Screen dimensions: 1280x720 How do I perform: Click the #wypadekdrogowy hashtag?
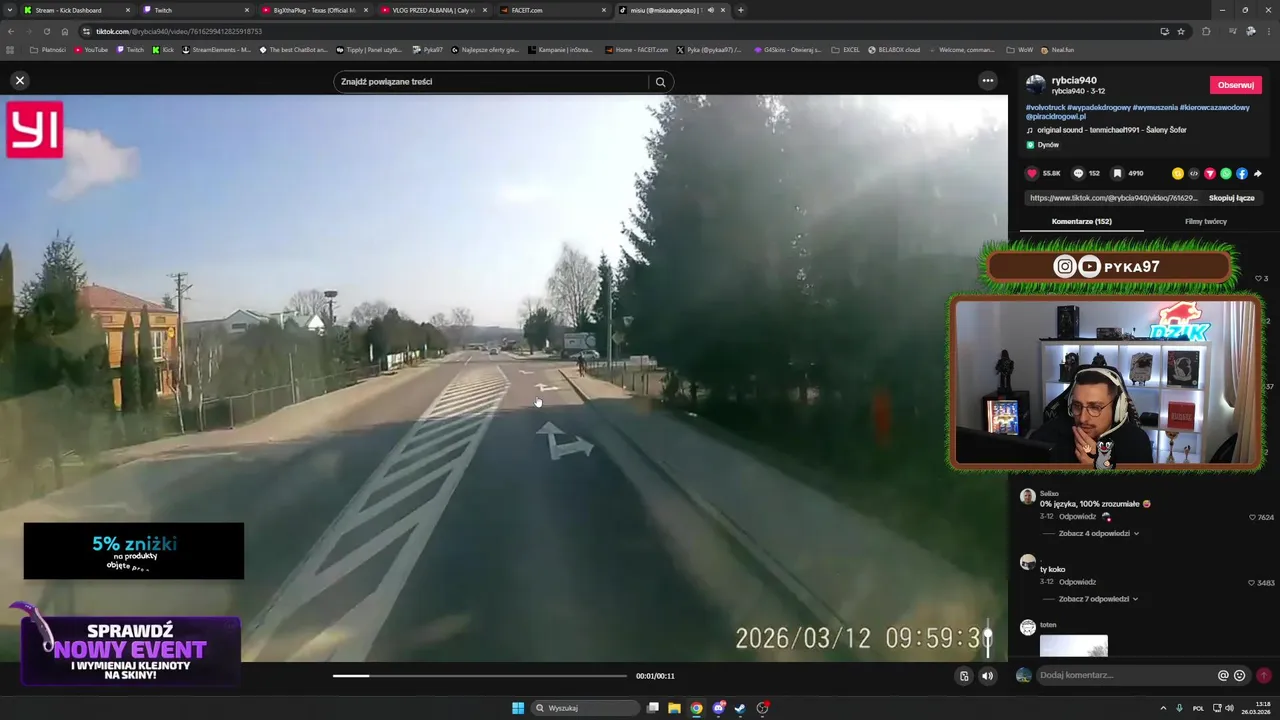1098,107
